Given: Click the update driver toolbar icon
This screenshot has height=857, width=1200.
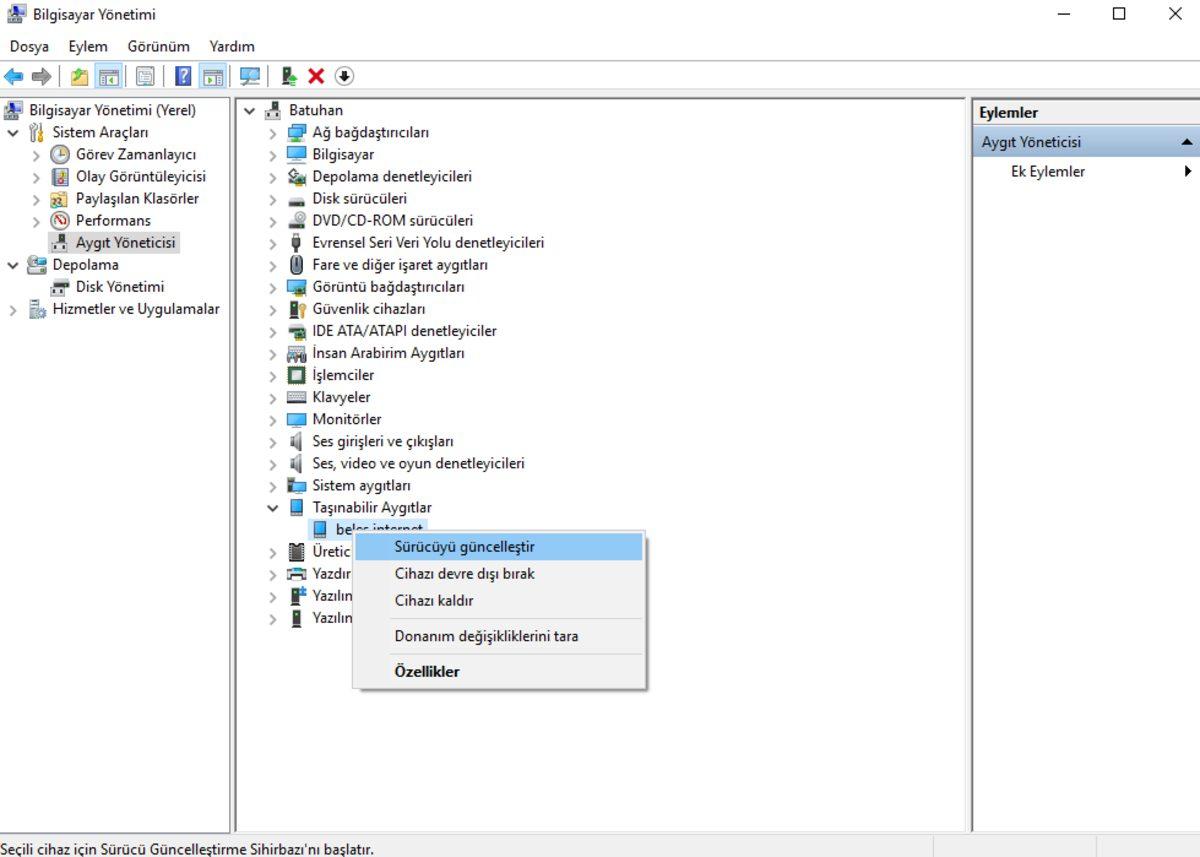Looking at the screenshot, I should 289,76.
